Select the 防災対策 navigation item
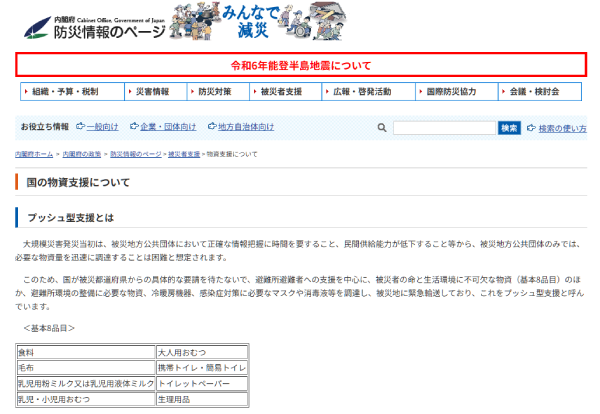Viewport: 600px width, 414px height. tap(215, 92)
